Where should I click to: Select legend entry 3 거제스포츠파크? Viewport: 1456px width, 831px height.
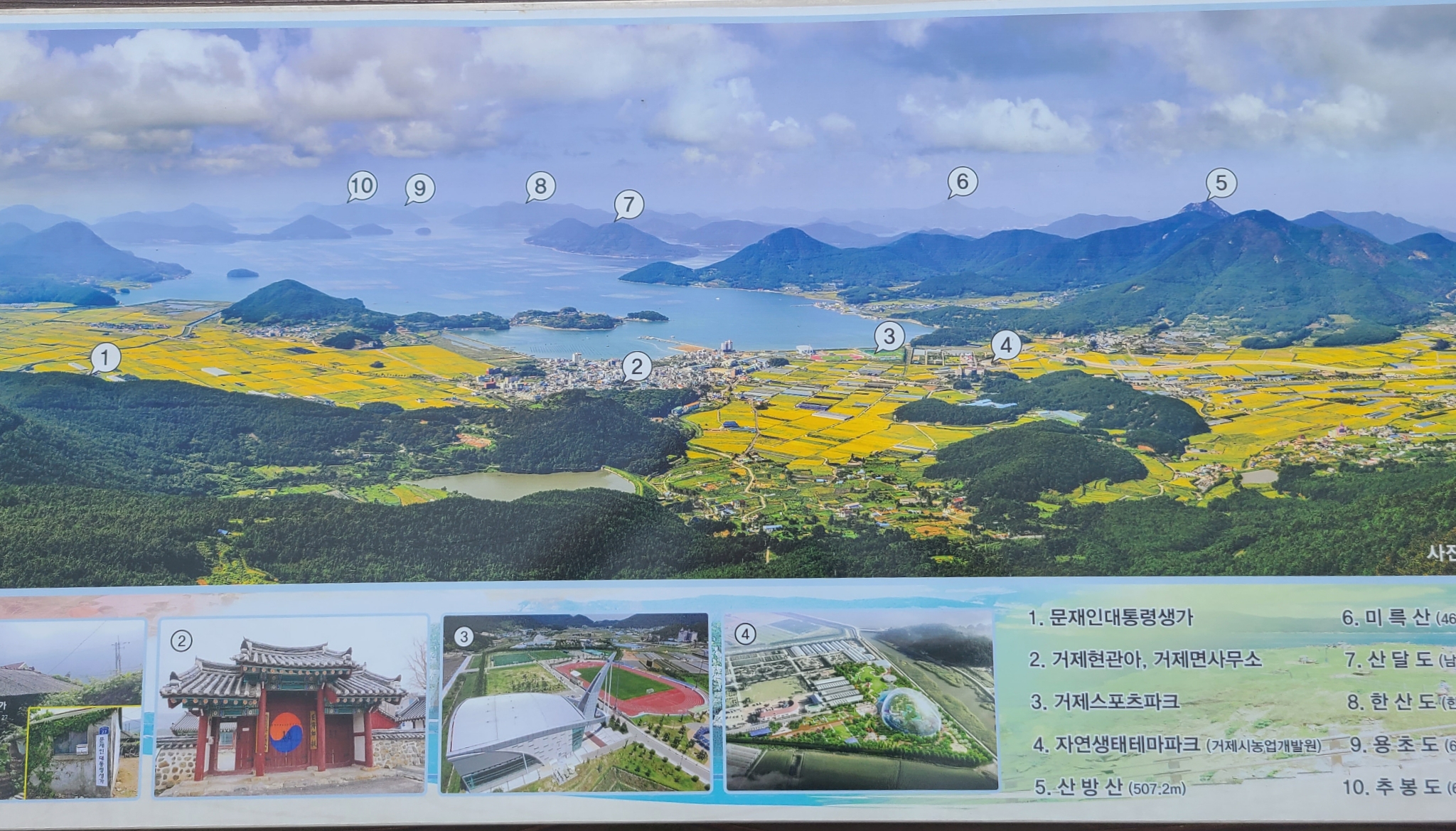point(1105,702)
